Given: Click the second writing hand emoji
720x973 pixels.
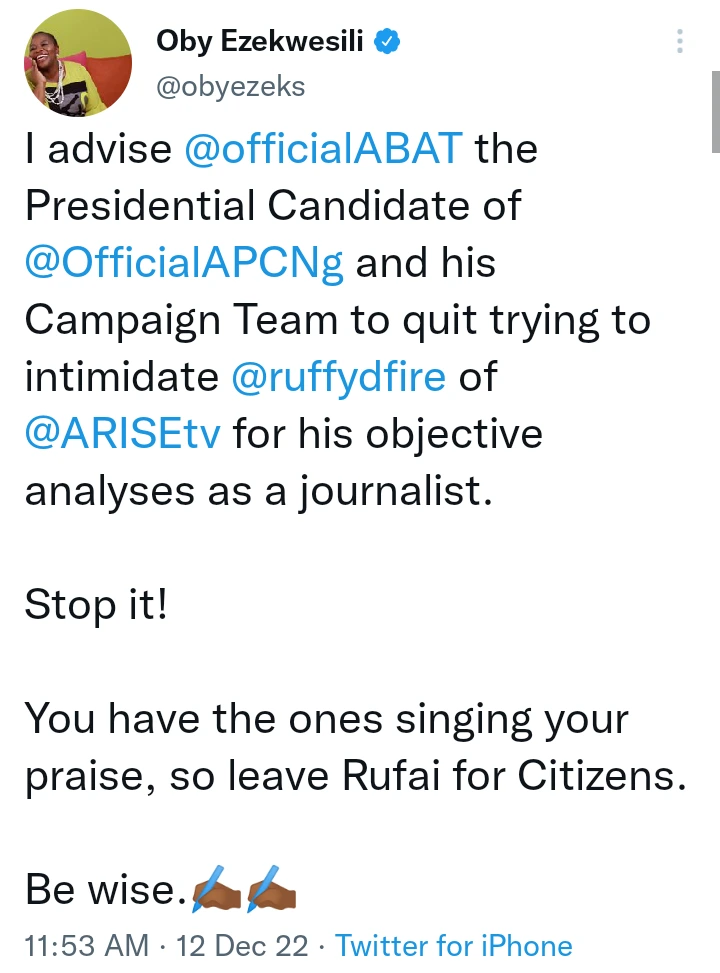Looking at the screenshot, I should [x=270, y=889].
